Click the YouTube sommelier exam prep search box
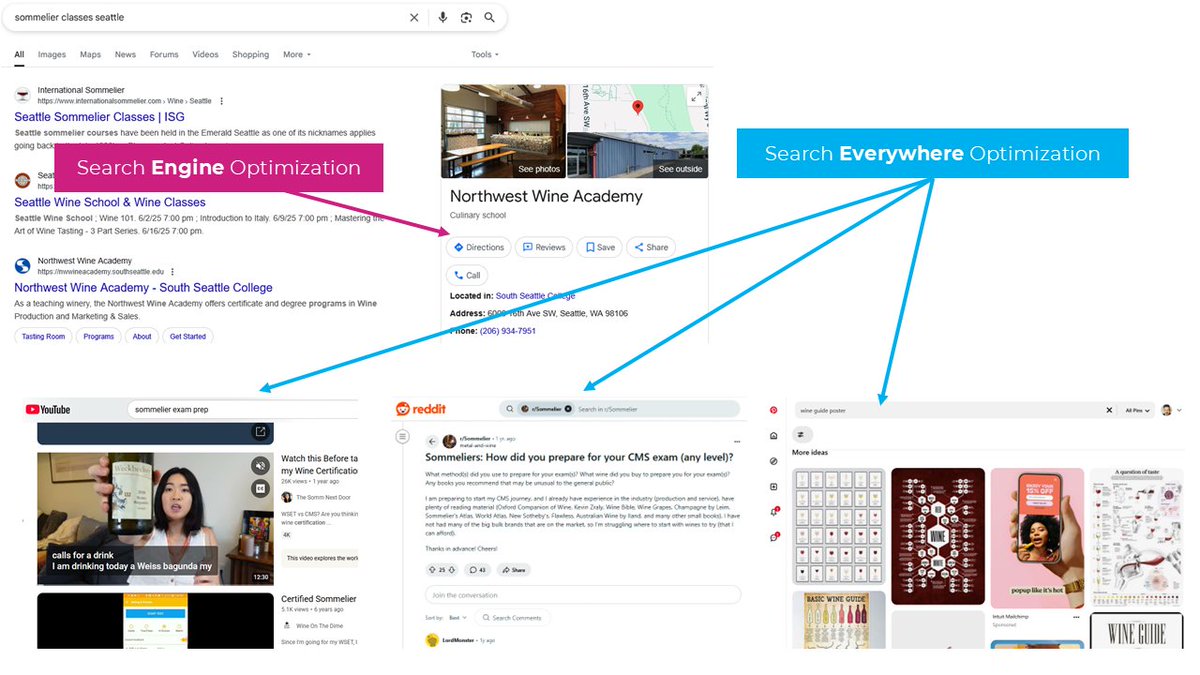Image resolution: width=1200 pixels, height=675 pixels. click(x=242, y=409)
